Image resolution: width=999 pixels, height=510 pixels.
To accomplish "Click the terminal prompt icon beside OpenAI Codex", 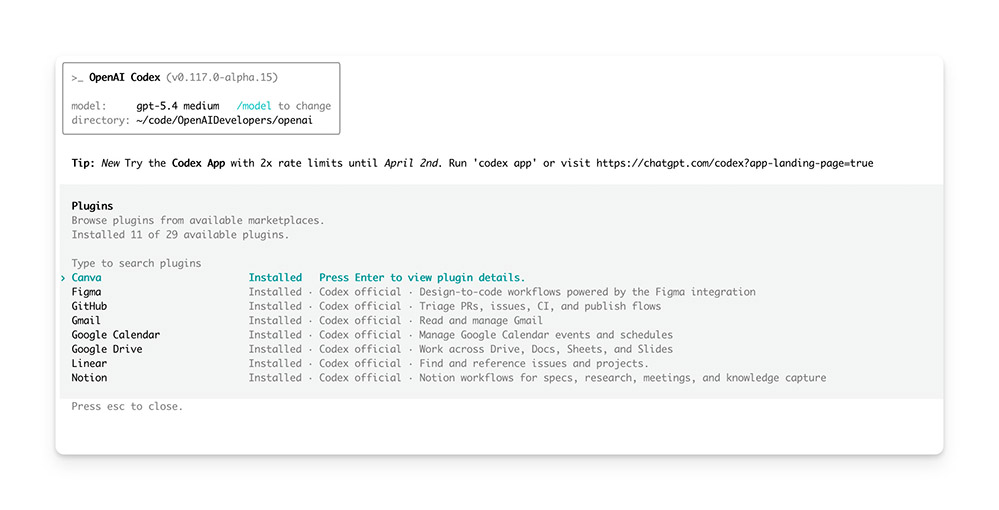I will tap(77, 77).
